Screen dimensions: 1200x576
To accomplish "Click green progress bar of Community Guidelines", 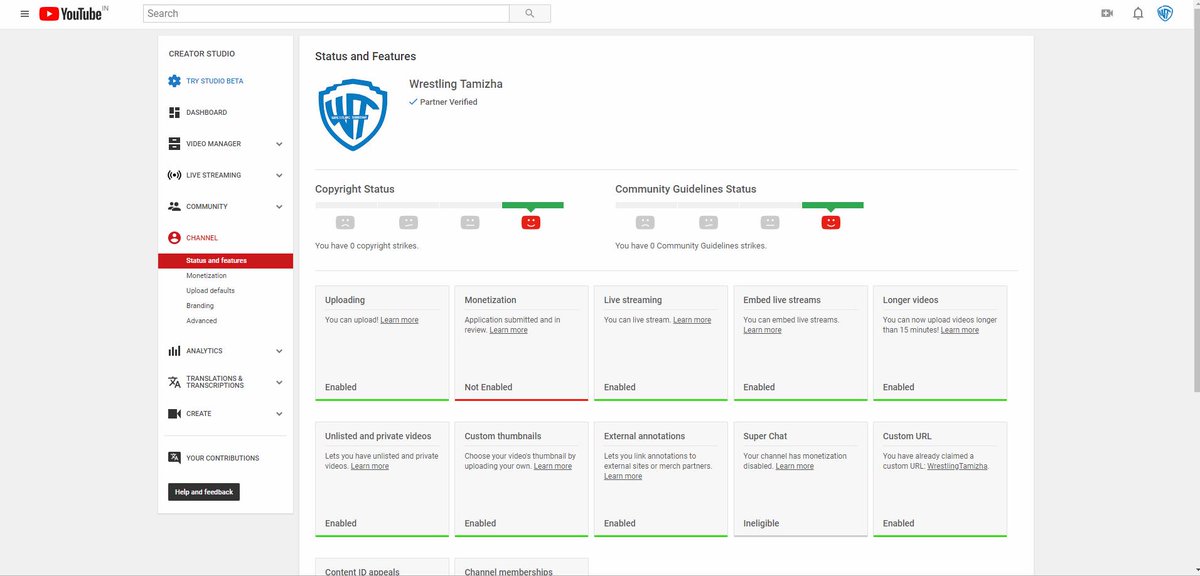I will tap(832, 205).
